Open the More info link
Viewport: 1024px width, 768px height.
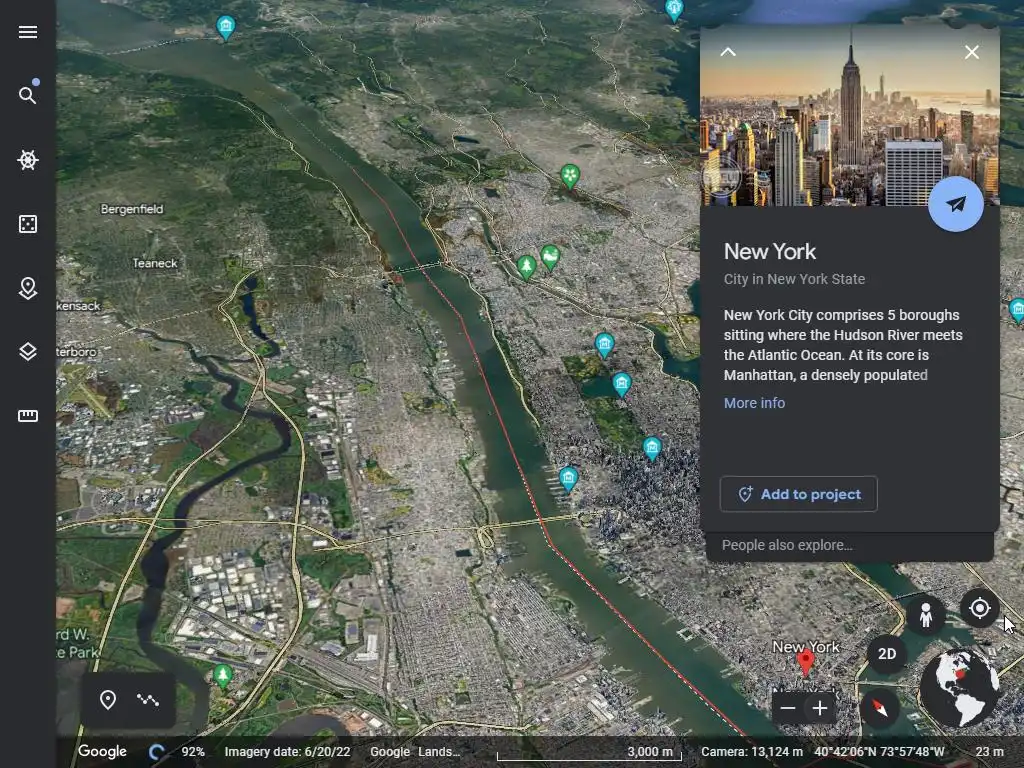click(x=754, y=403)
